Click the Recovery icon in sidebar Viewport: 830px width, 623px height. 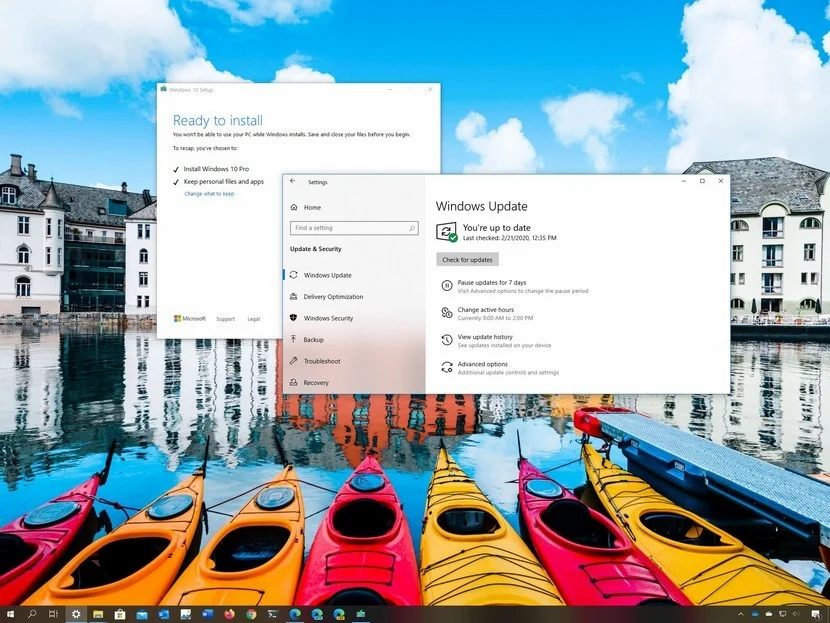pyautogui.click(x=294, y=382)
